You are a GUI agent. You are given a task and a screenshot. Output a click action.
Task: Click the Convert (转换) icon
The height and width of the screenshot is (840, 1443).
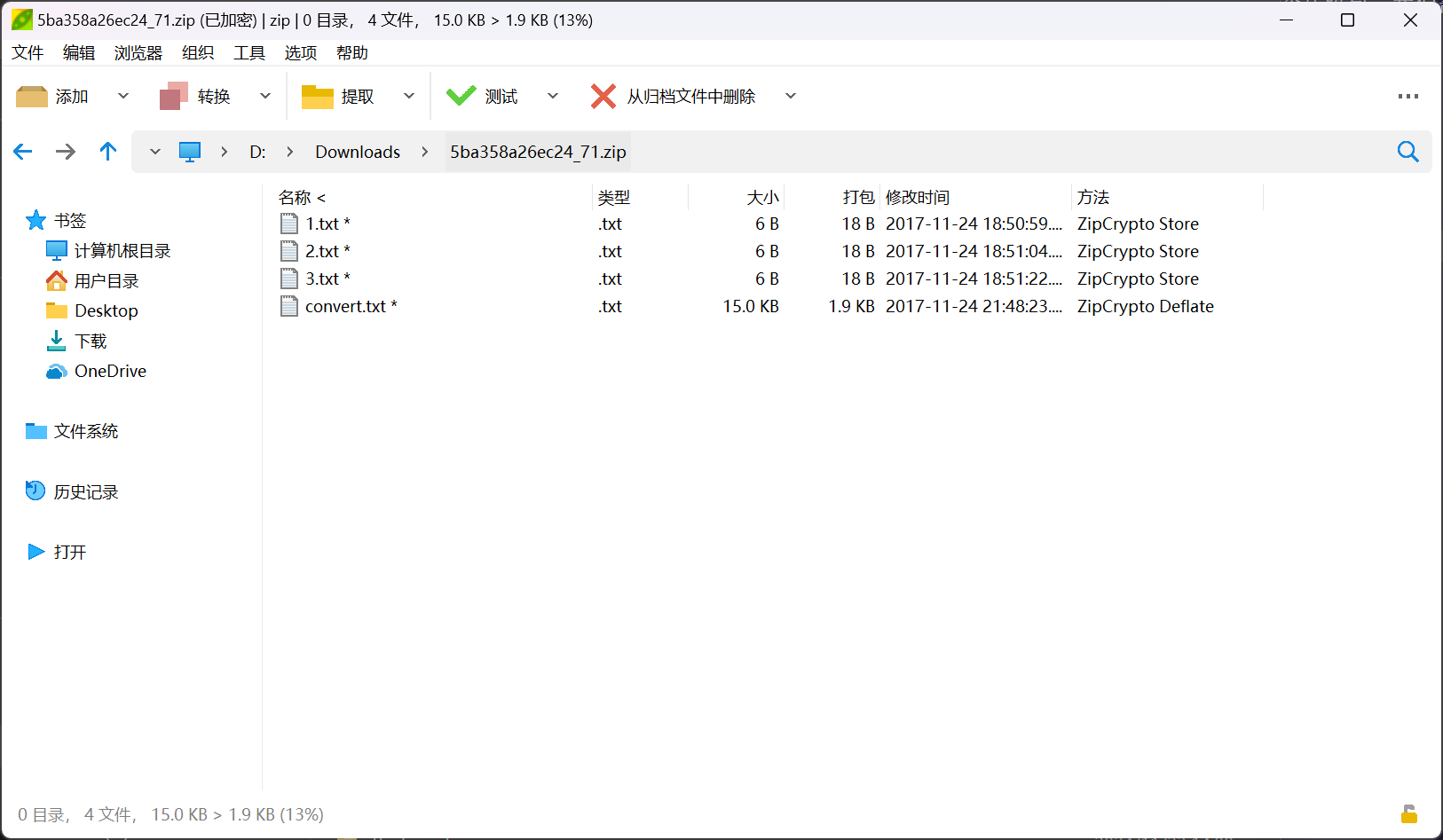[174, 97]
